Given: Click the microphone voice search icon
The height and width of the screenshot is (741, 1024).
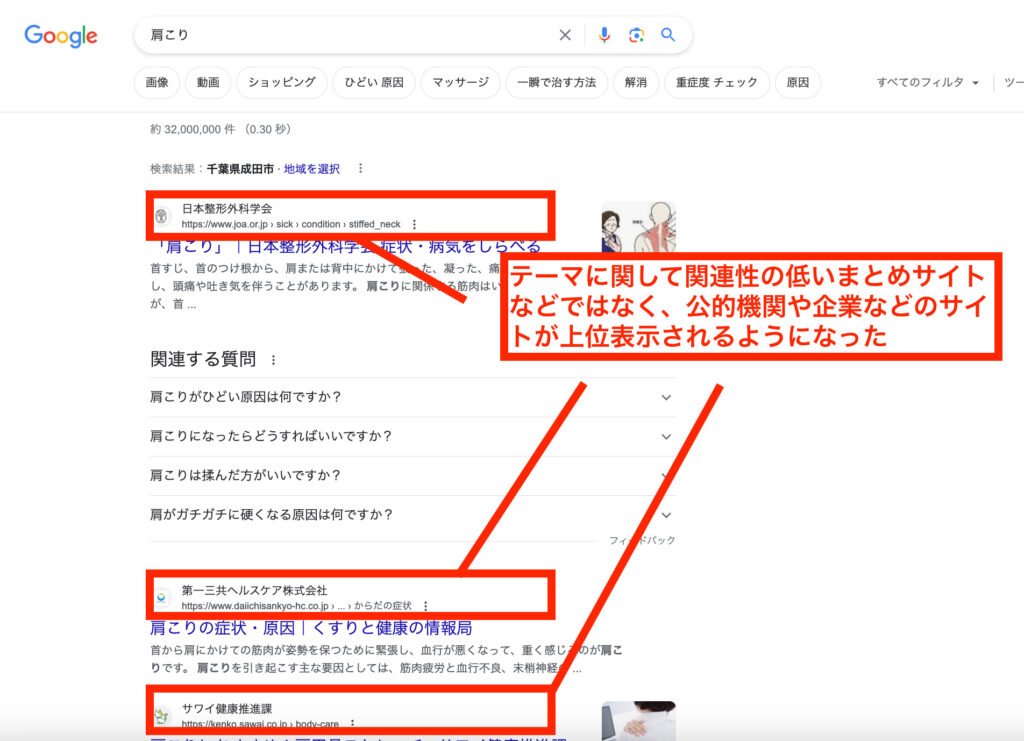Looking at the screenshot, I should click(603, 34).
